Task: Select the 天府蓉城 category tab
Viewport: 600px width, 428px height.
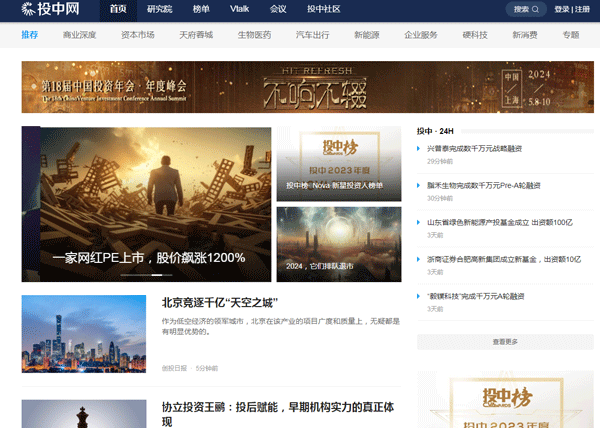Action: pyautogui.click(x=196, y=35)
